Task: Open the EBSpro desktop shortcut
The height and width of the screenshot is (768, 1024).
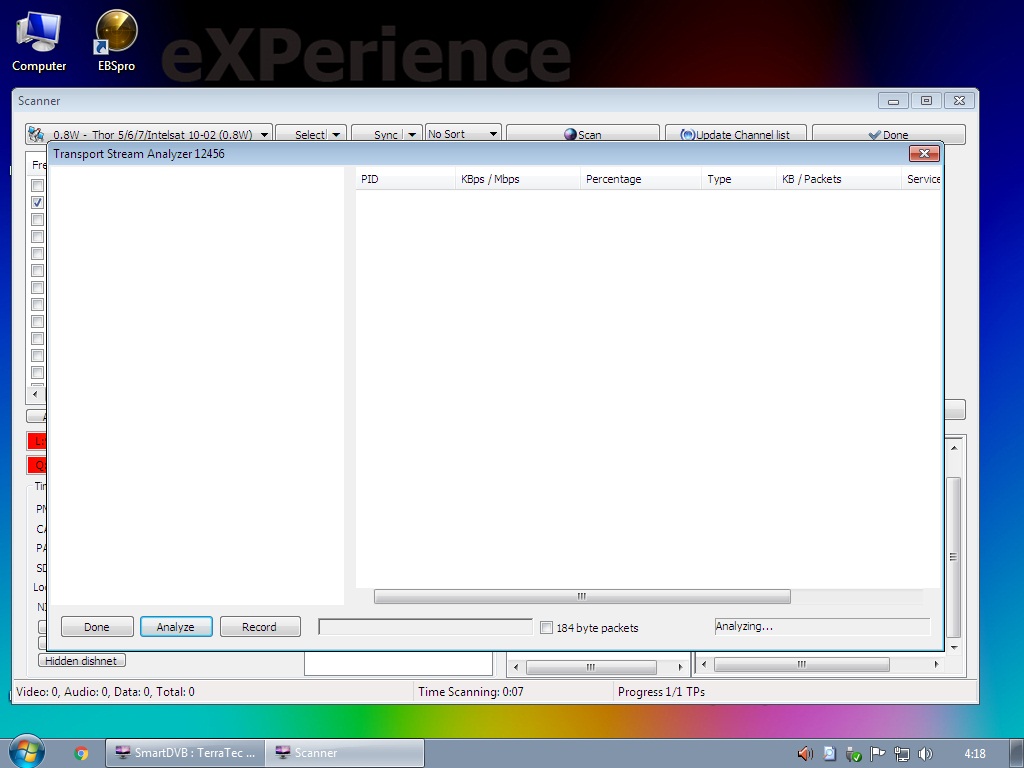Action: click(116, 42)
